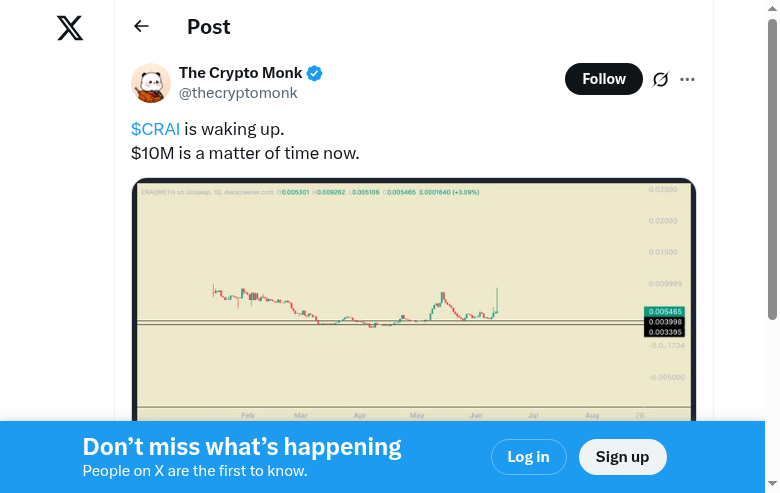This screenshot has width=780, height=493.
Task: Click the black 0.003998 price label
Action: pos(665,322)
